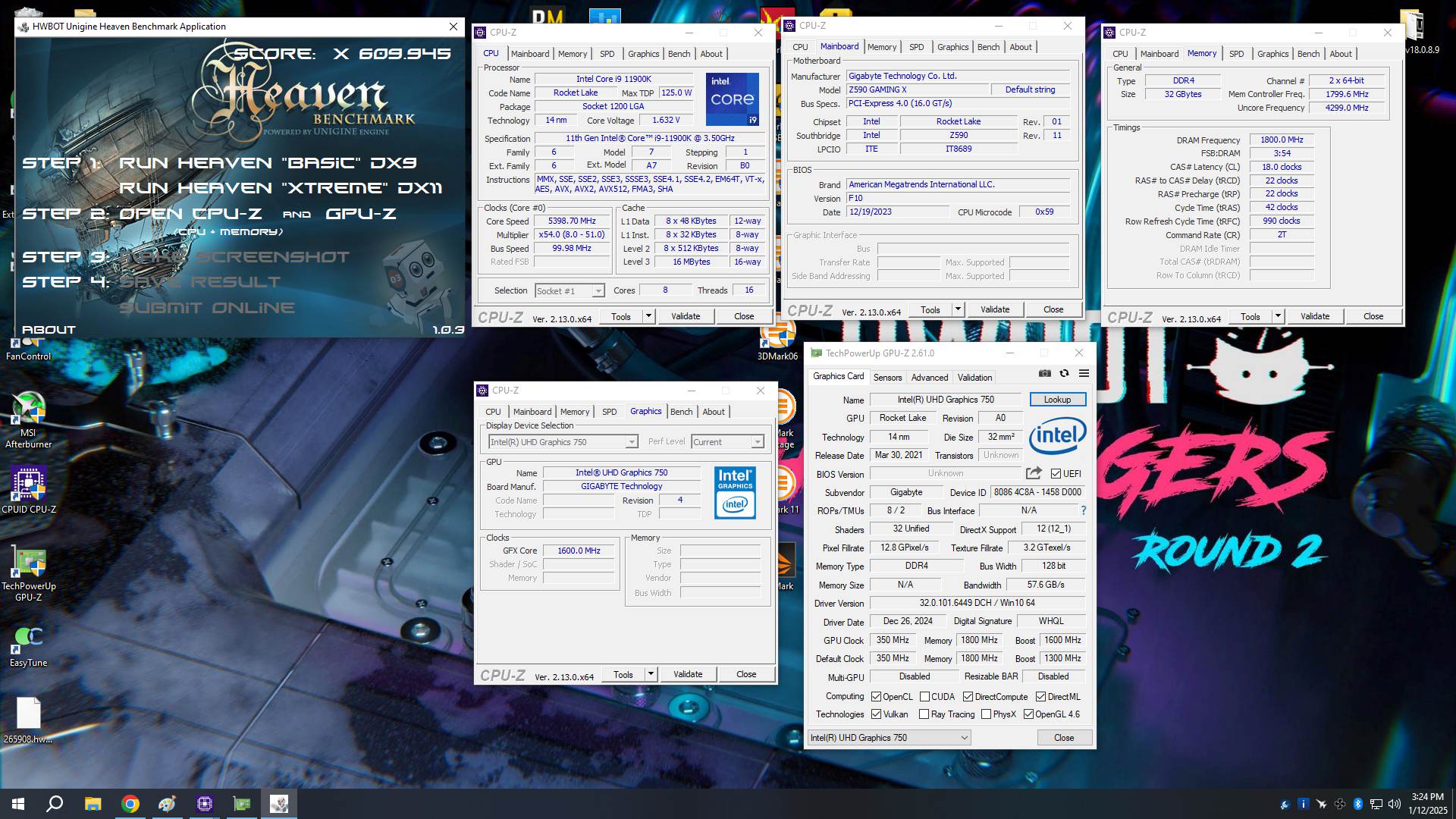Switch to the Heaven benchmark taskbar icon
Screen dimensions: 1456x819
tap(279, 804)
